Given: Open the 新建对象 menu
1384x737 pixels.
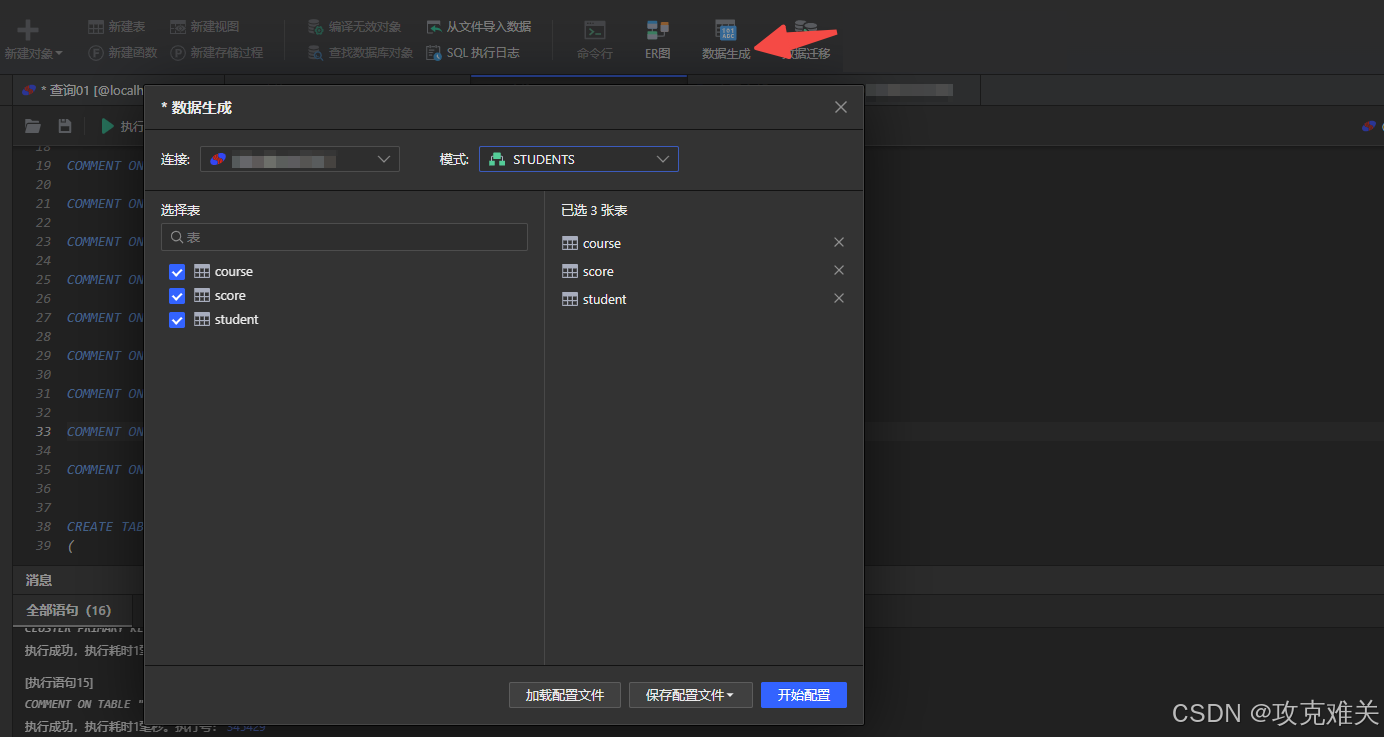Looking at the screenshot, I should click(33, 38).
